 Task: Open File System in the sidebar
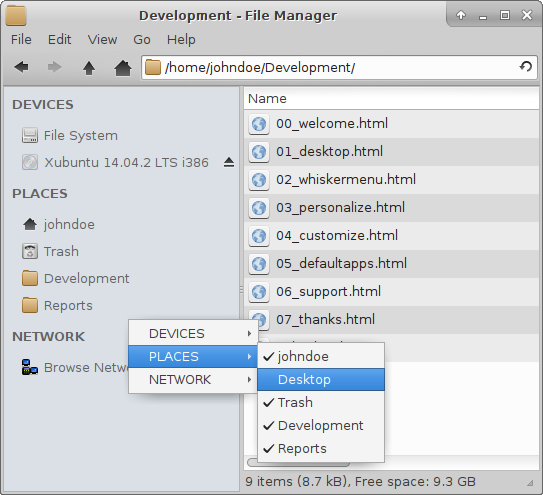point(81,135)
